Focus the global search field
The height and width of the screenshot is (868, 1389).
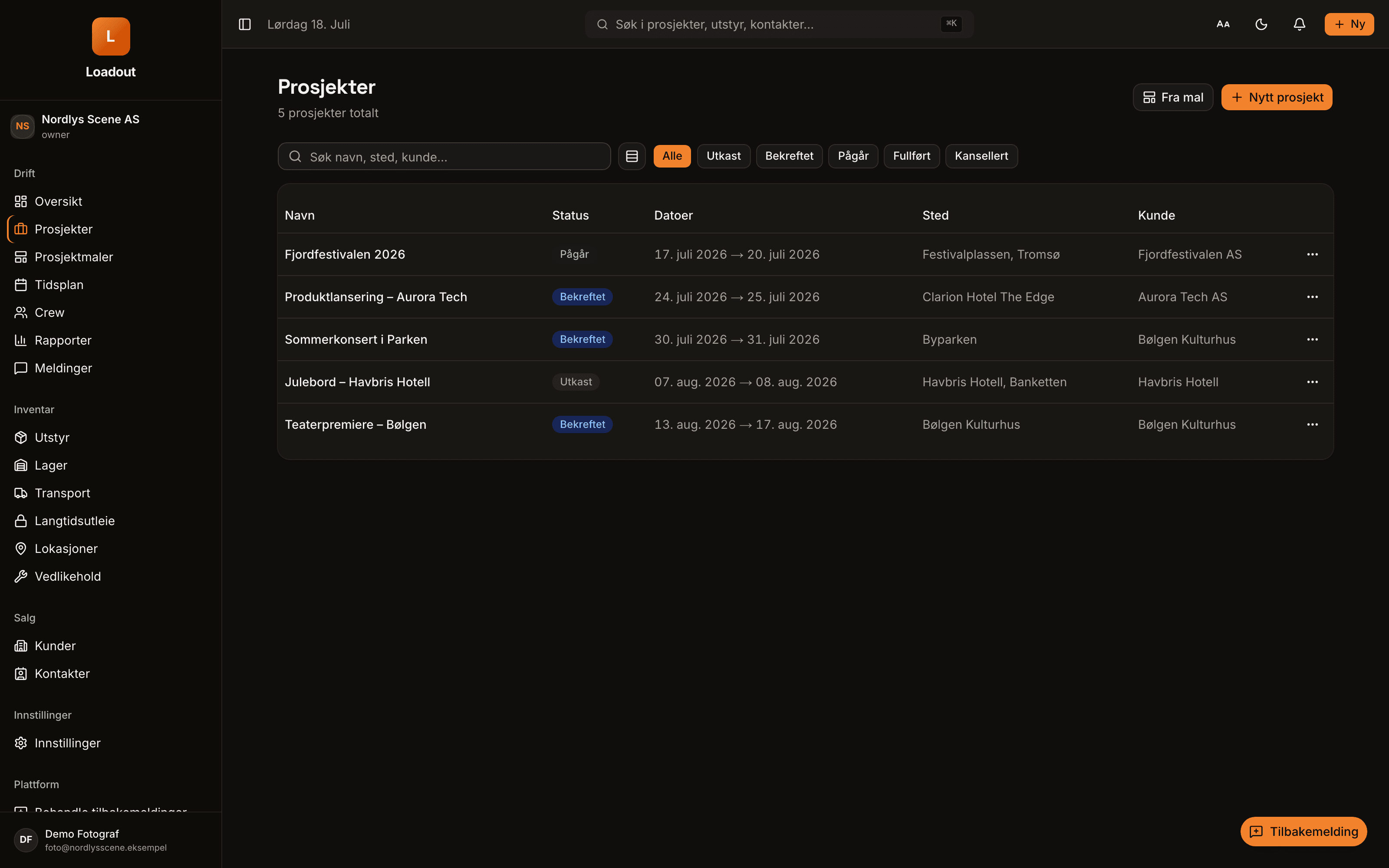pyautogui.click(x=780, y=24)
